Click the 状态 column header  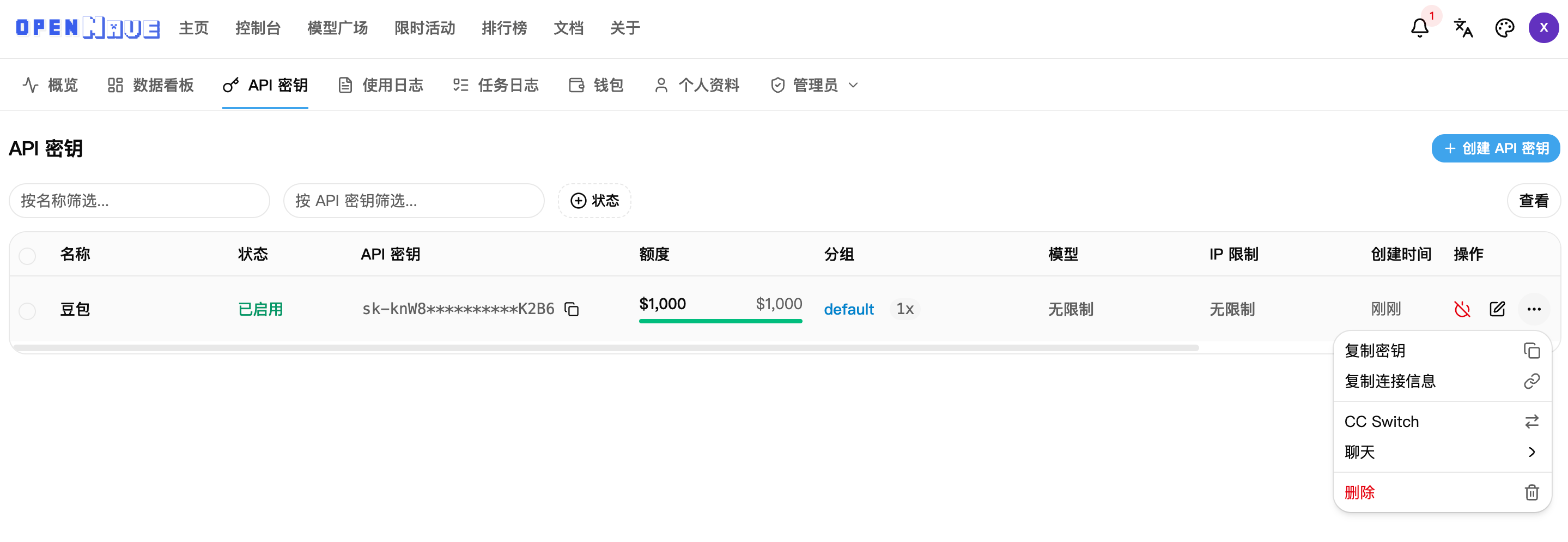253,255
